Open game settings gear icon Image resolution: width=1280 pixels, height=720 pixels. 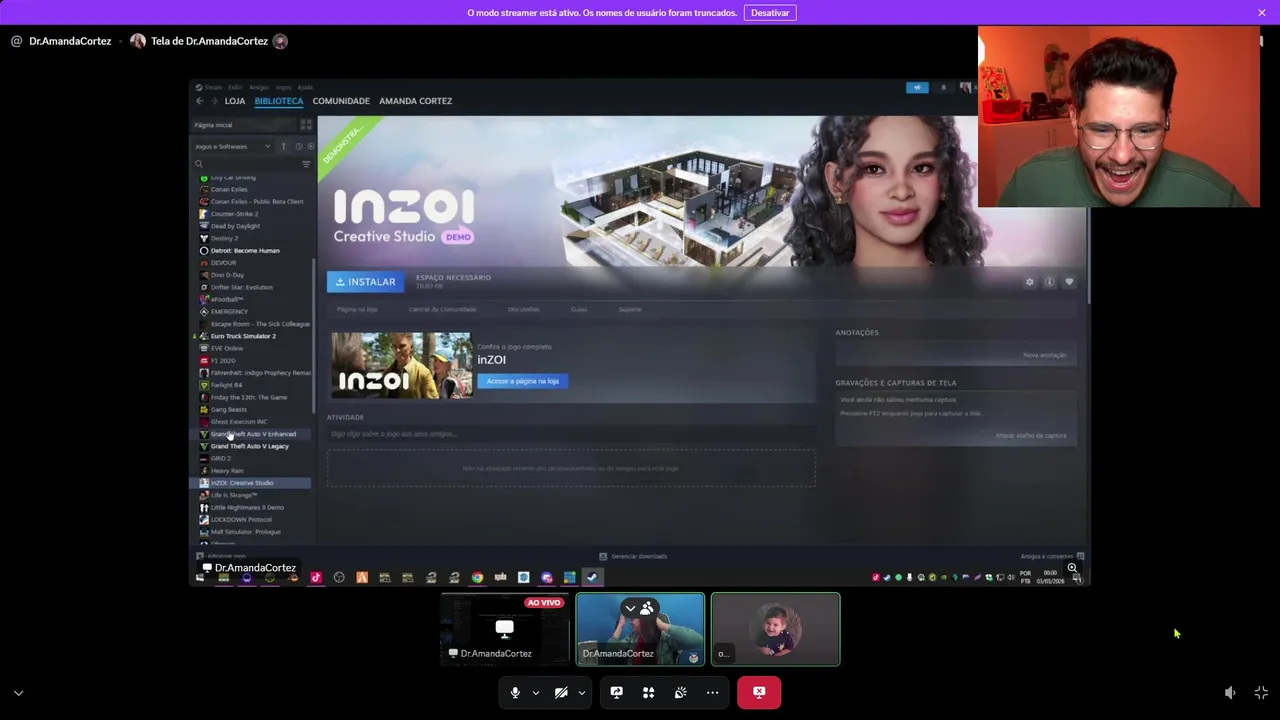coord(1029,282)
